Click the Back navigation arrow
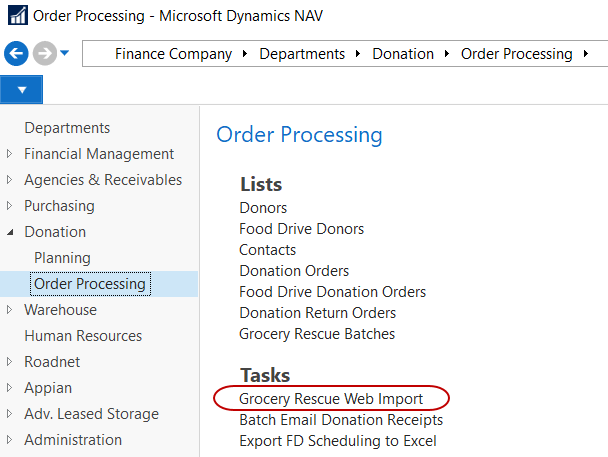Screen dimensions: 608x457 point(16,54)
